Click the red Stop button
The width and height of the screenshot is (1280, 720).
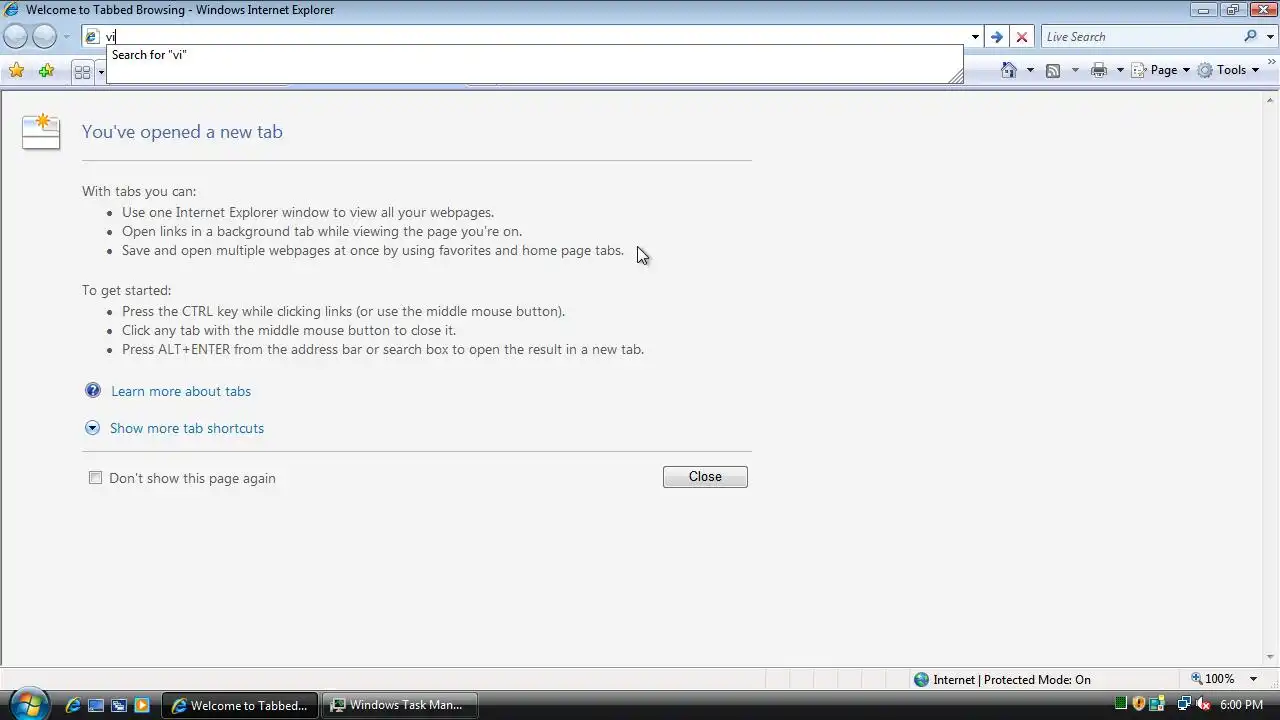(x=1021, y=37)
